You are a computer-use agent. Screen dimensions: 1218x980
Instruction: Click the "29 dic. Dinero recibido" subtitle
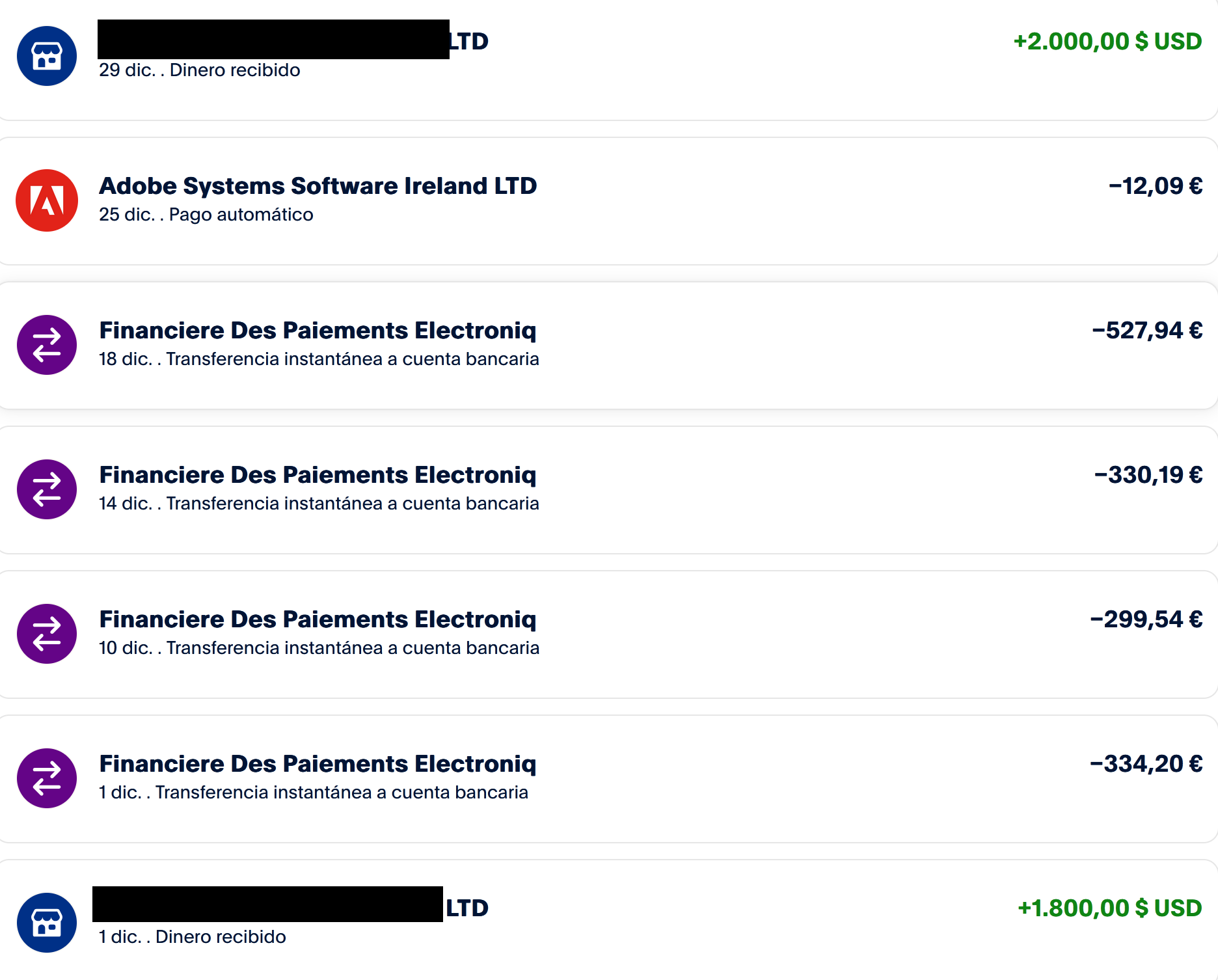[x=199, y=70]
